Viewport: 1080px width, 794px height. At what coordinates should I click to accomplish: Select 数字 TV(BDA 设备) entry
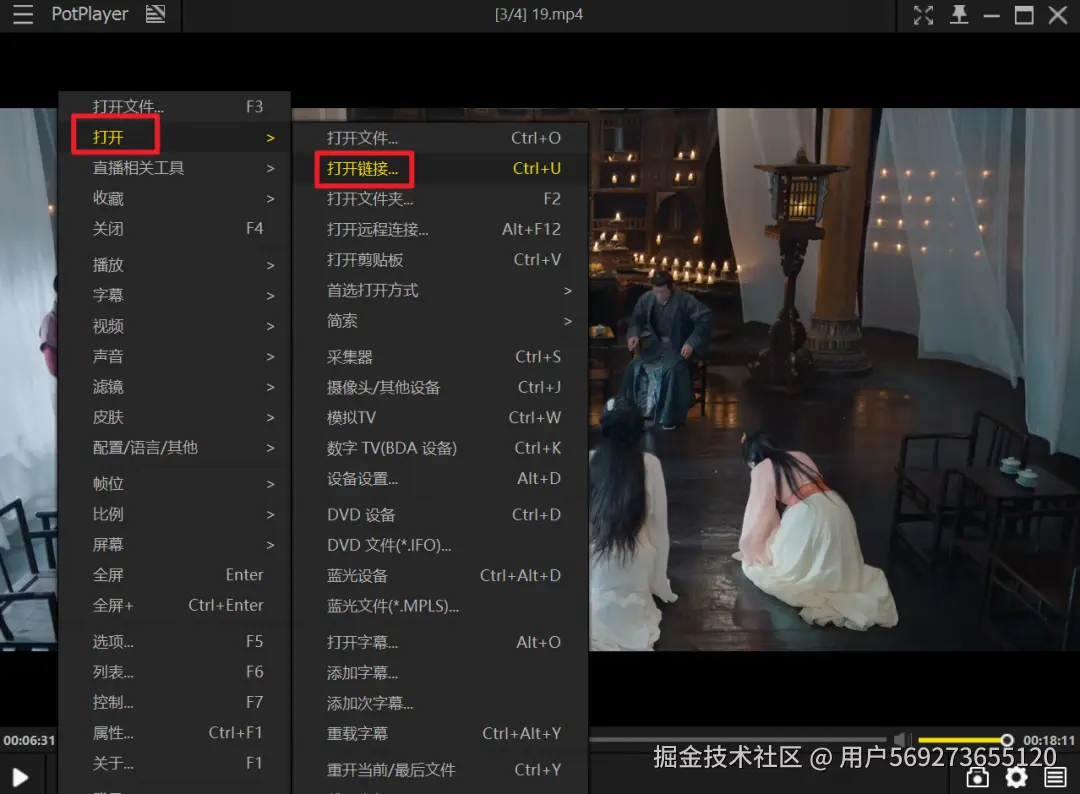pyautogui.click(x=441, y=448)
